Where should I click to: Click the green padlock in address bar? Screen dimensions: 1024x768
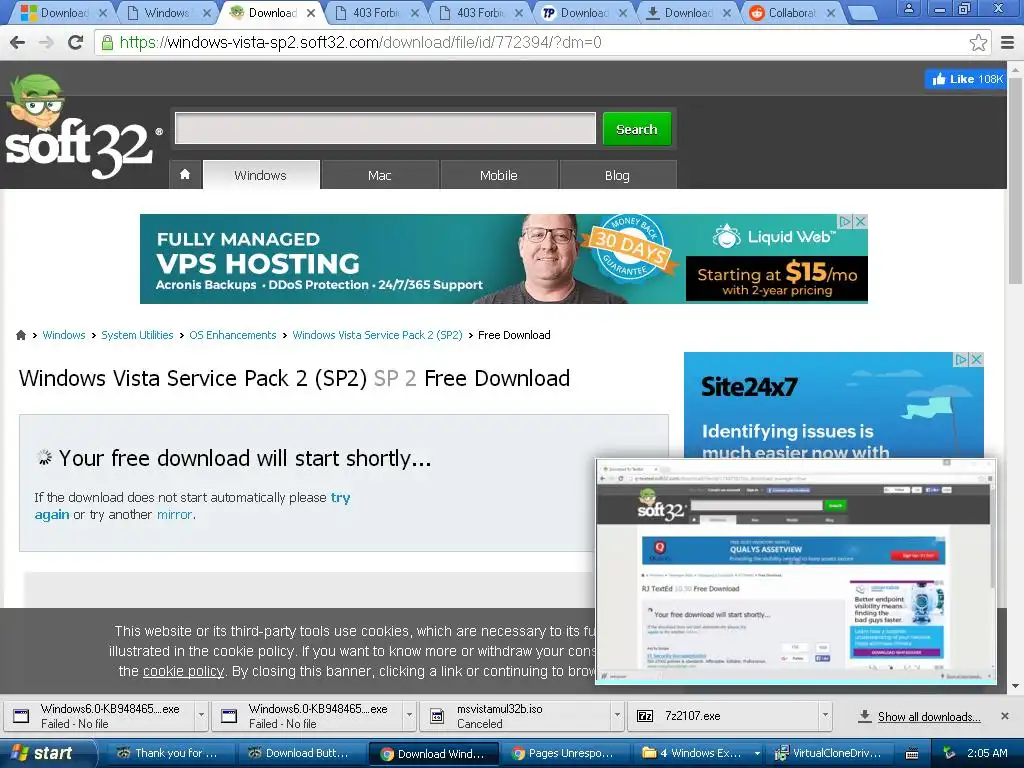[x=106, y=42]
